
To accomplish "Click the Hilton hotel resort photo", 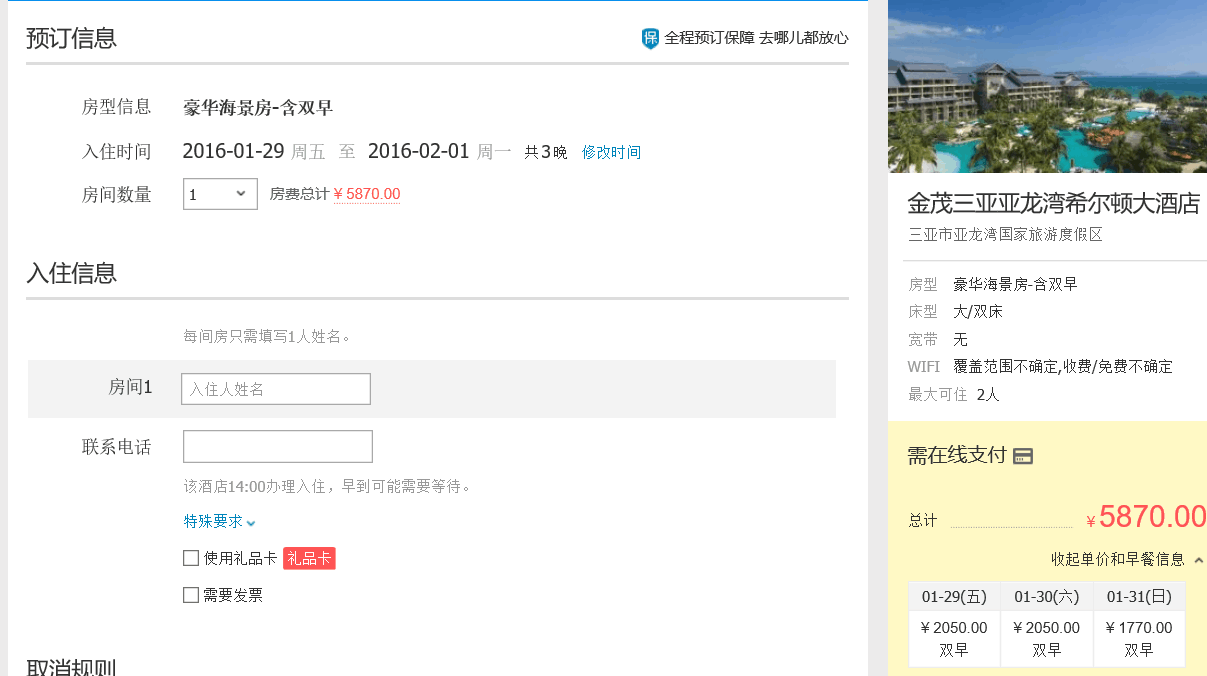I will click(x=1047, y=87).
